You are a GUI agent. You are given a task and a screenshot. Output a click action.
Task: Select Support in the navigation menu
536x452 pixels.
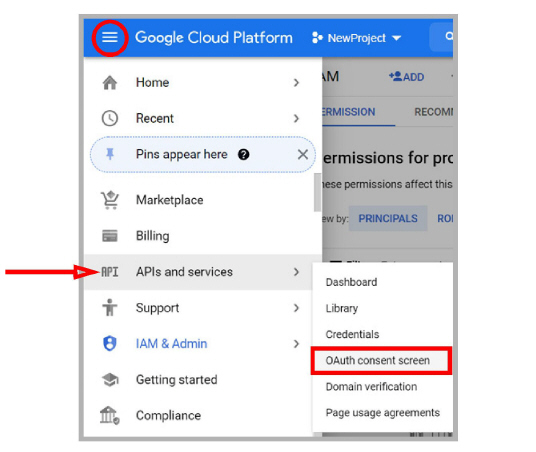click(198, 308)
